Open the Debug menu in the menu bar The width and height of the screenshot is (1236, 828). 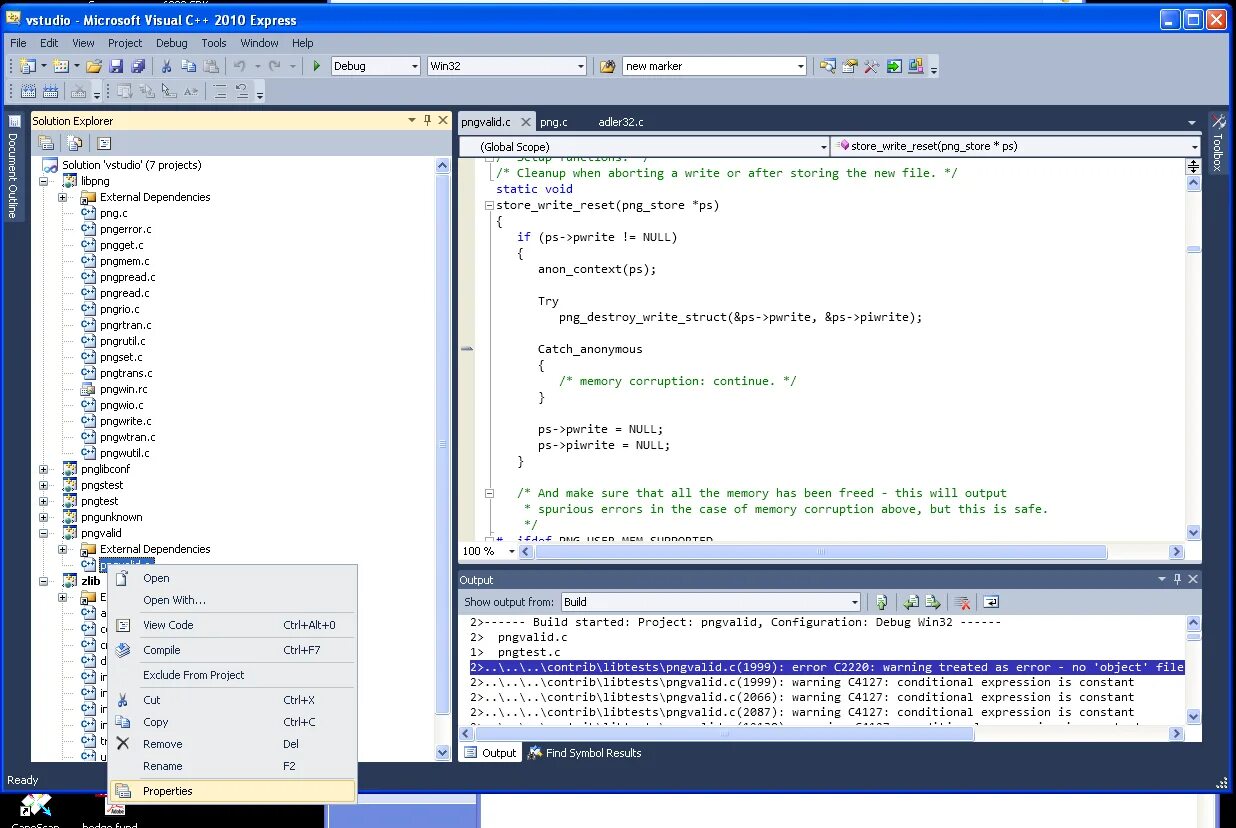tap(171, 43)
